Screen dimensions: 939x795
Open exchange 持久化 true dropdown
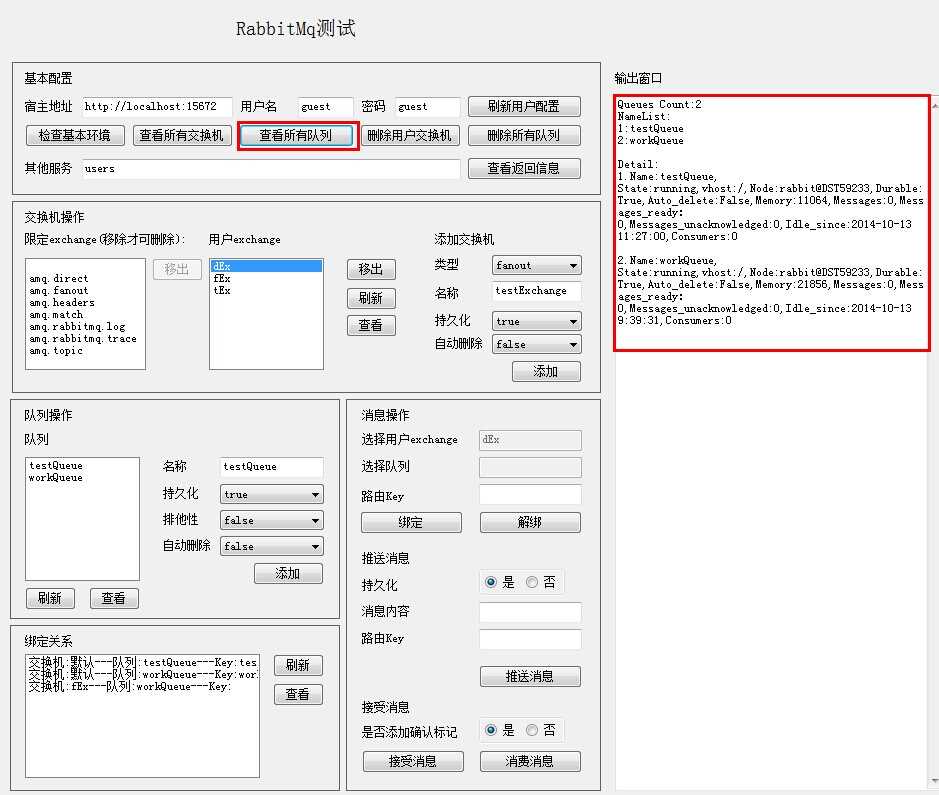point(536,321)
